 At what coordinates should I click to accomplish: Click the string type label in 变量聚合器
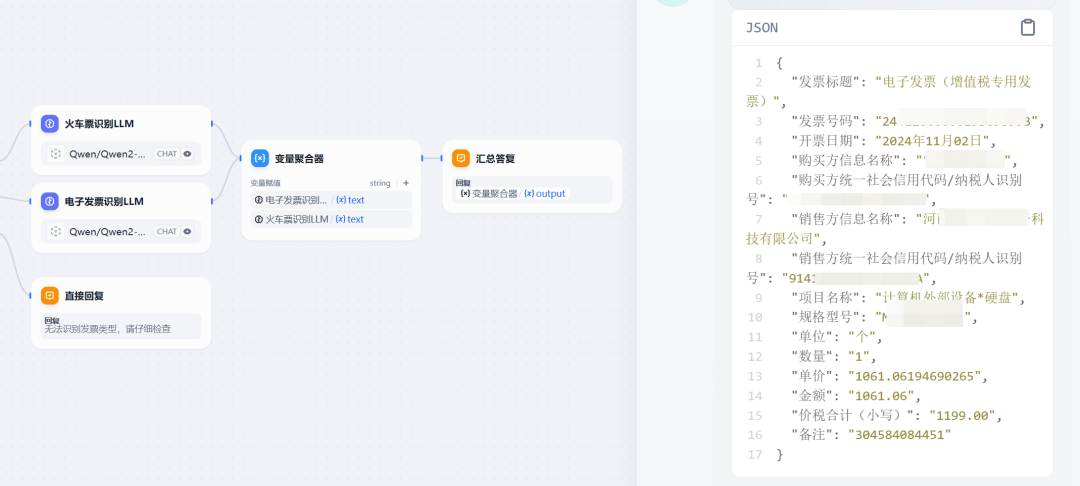click(x=380, y=183)
